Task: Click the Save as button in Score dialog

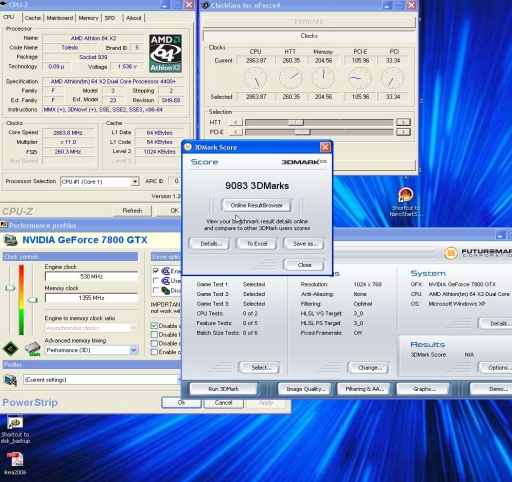Action: point(305,244)
